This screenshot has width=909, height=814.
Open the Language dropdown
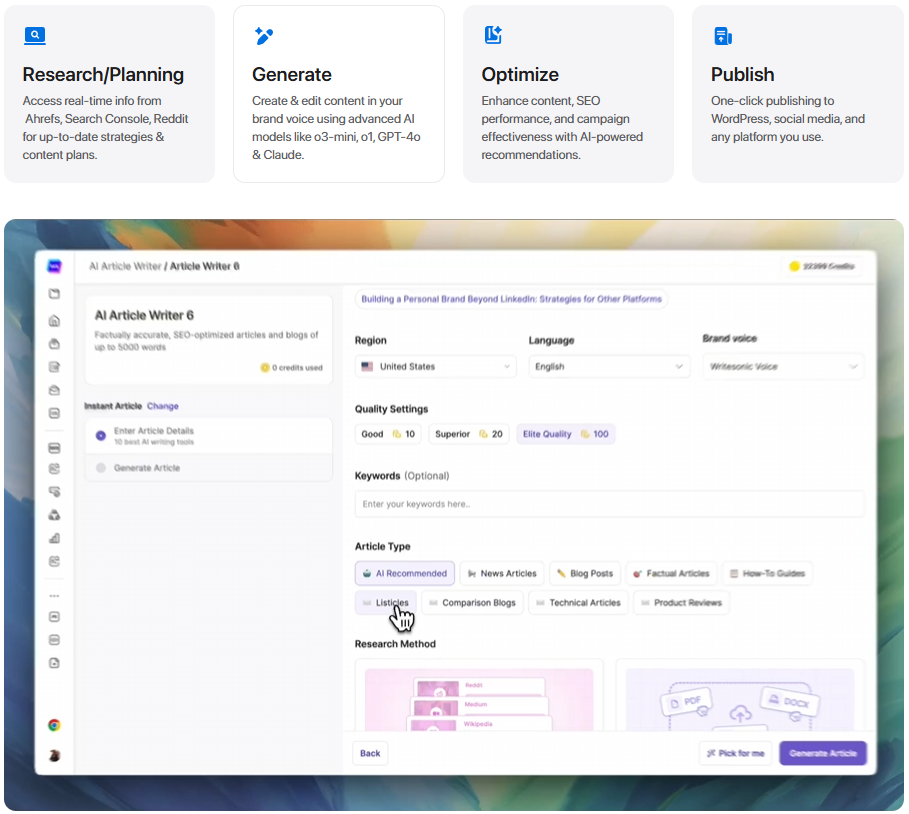coord(609,366)
